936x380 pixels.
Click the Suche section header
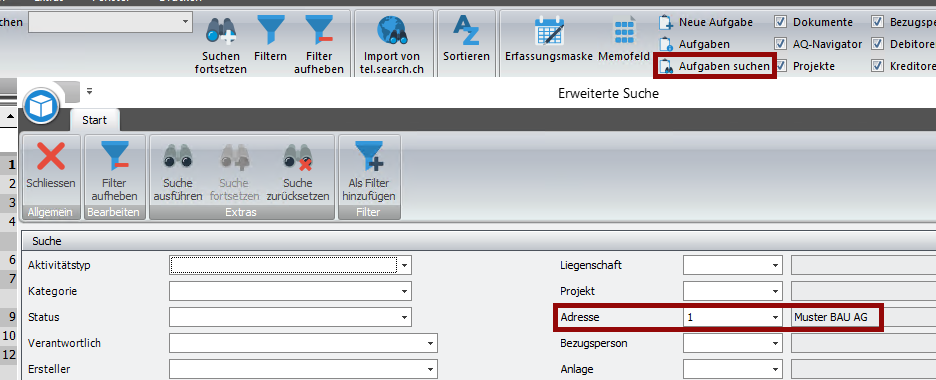[x=479, y=241]
